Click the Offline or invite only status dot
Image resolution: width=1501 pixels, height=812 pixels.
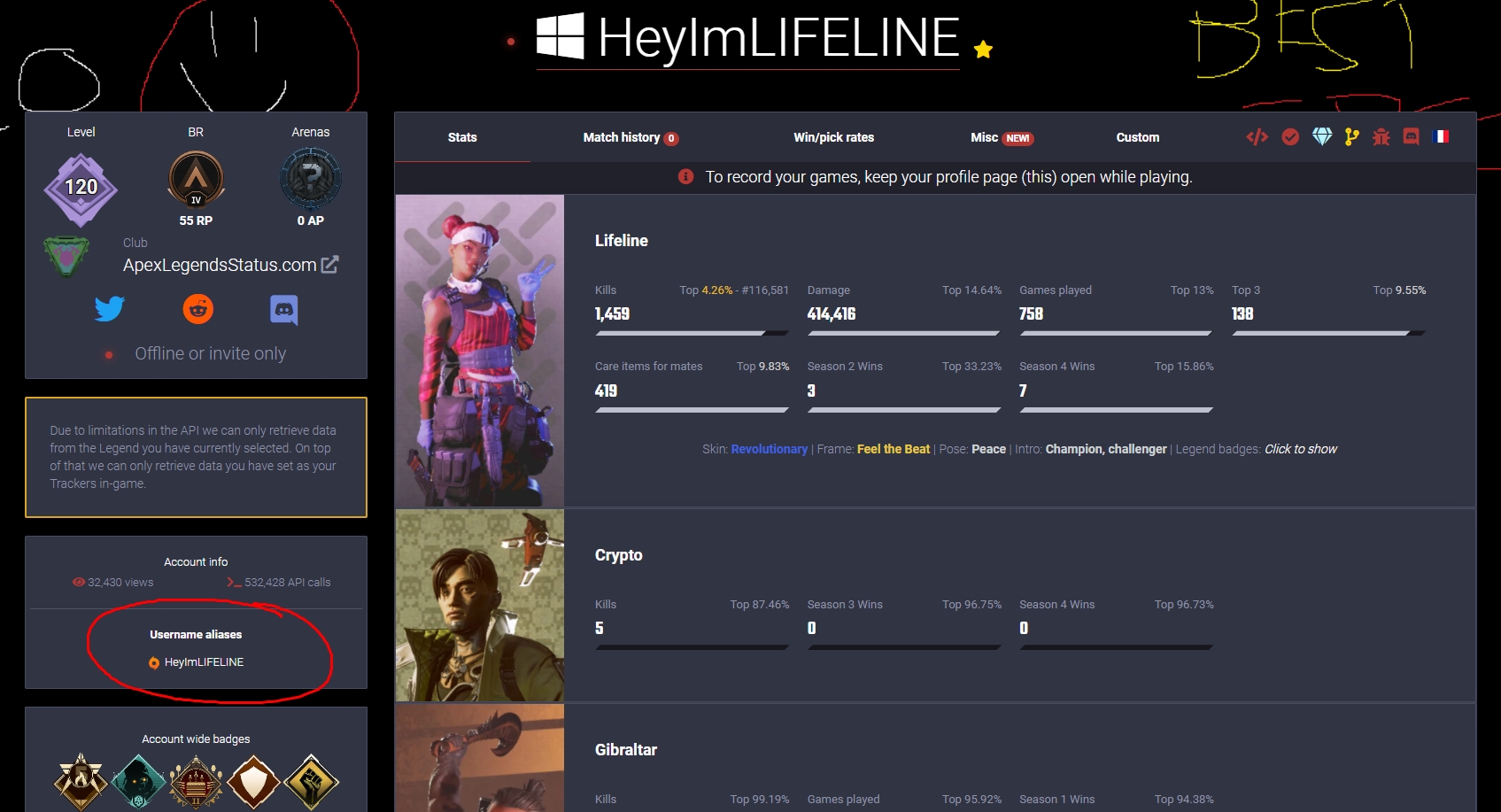coord(110,353)
